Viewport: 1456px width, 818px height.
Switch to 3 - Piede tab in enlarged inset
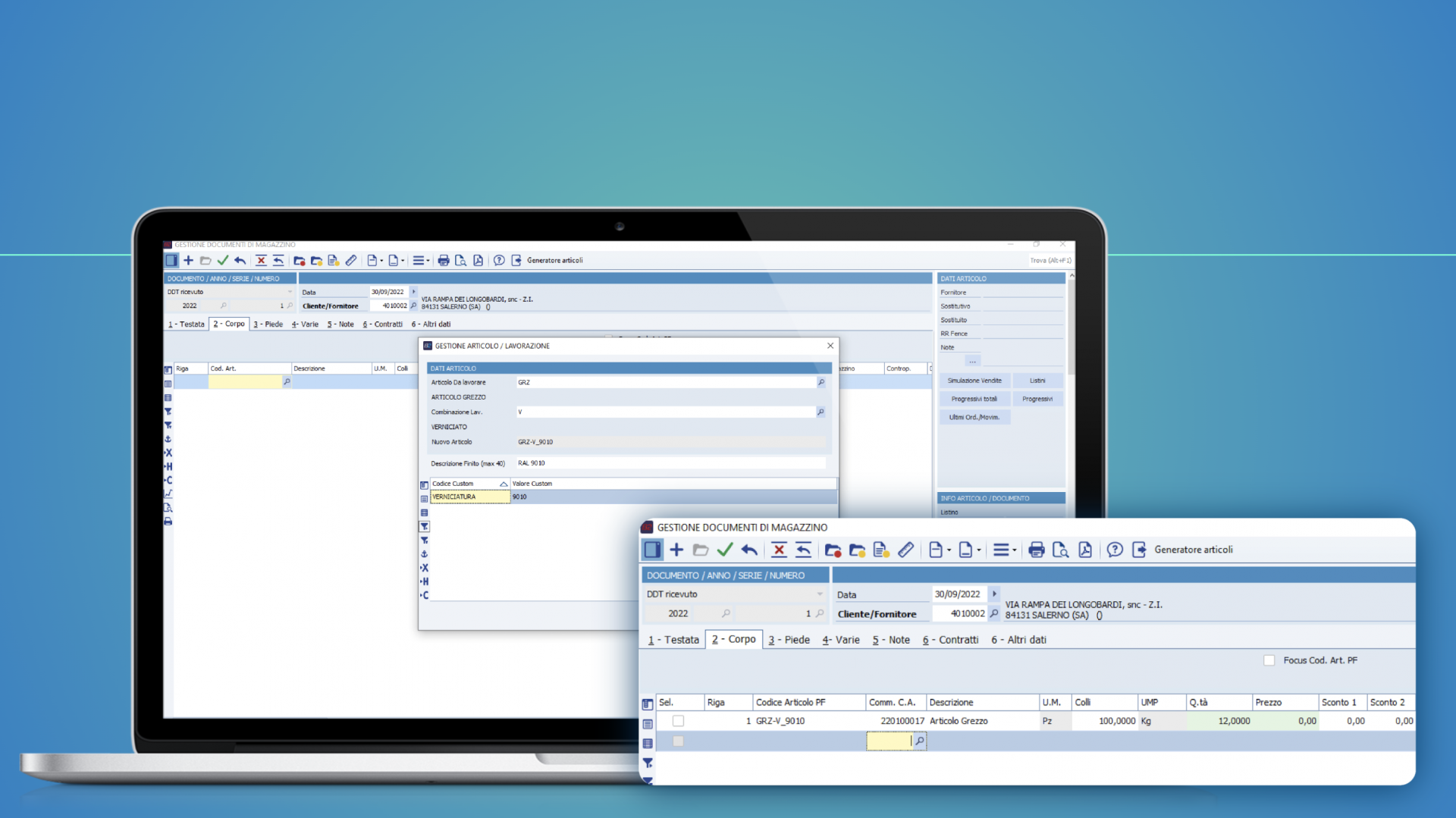(x=789, y=640)
